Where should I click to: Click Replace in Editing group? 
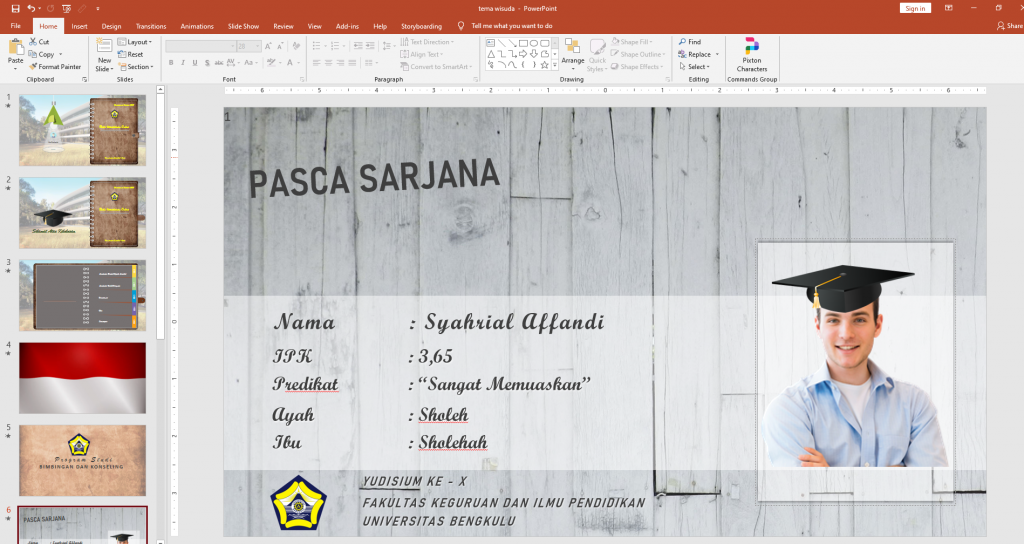click(x=699, y=54)
